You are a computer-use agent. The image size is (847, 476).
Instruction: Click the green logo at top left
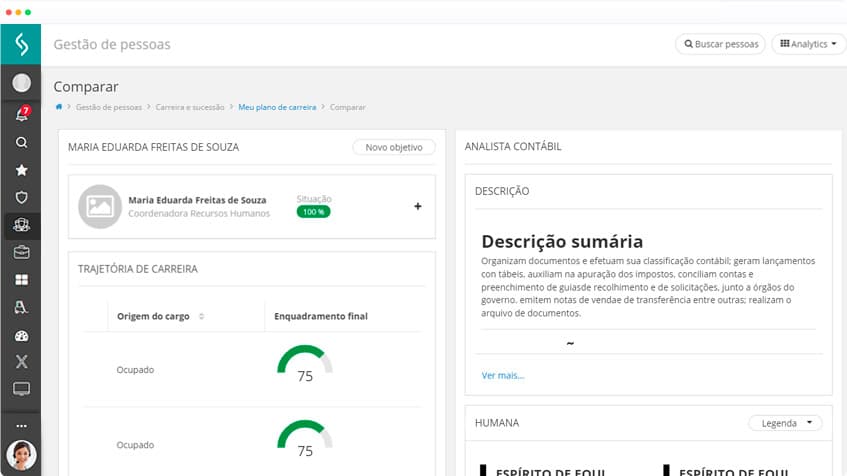(21, 44)
